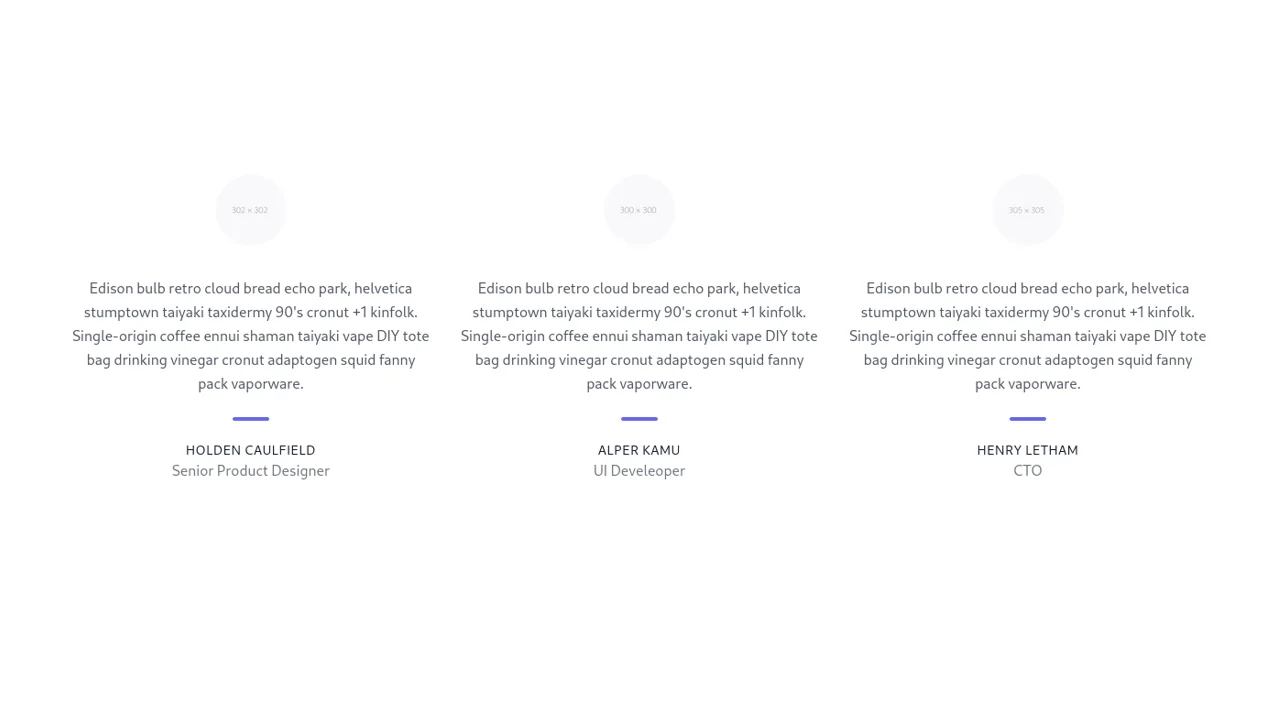The height and width of the screenshot is (720, 1280).
Task: Click Holden Caulfield's testimonial paragraph
Action: coord(251,336)
